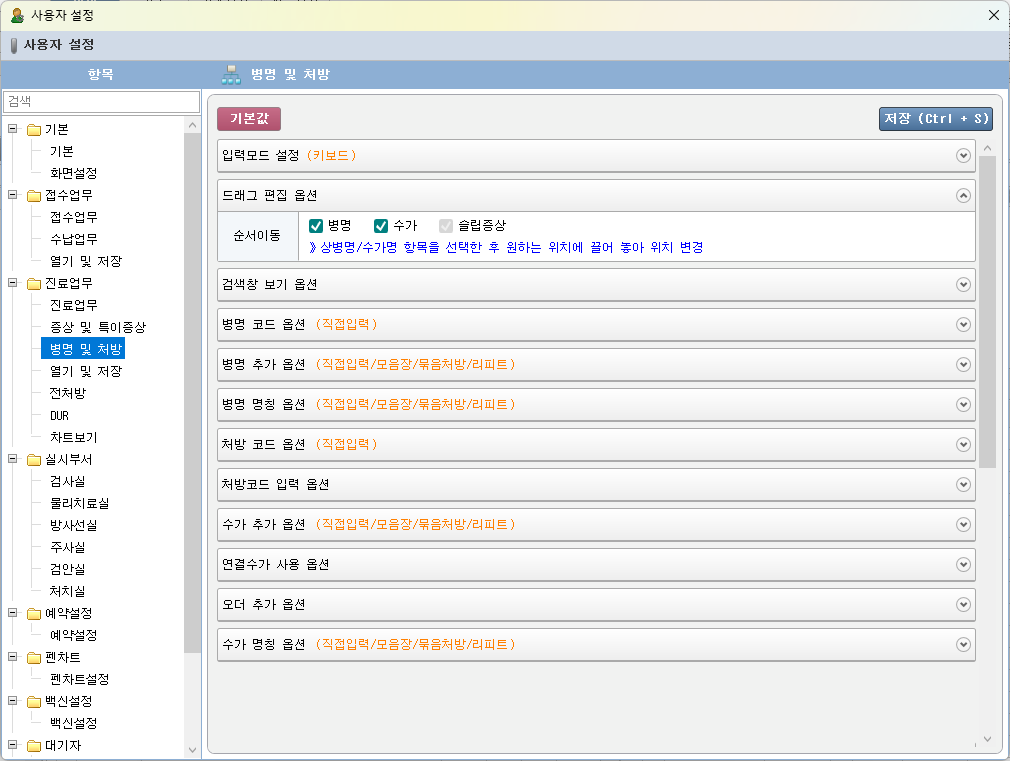The width and height of the screenshot is (1010, 761).
Task: Click the 기본 folder icon in tree
Action: coord(34,129)
